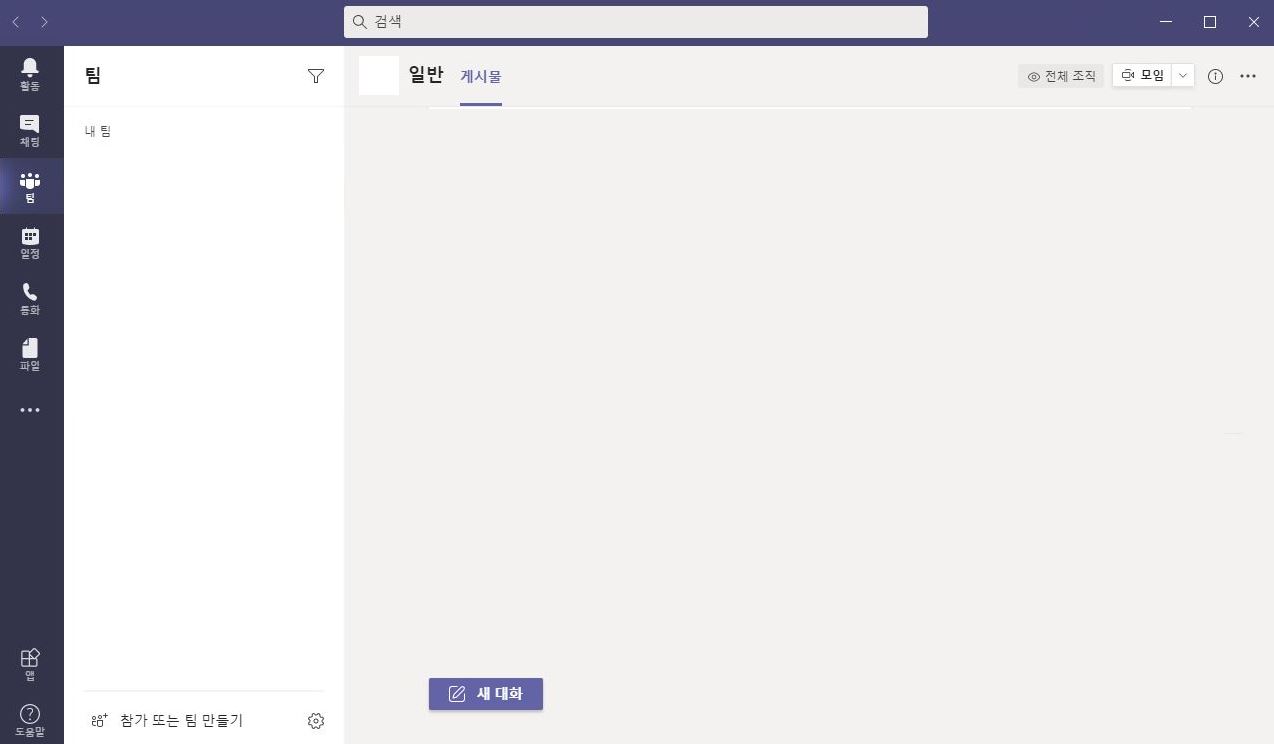Expand the Meet (모임) dropdown arrow
Image resolution: width=1274 pixels, height=744 pixels.
(1183, 75)
